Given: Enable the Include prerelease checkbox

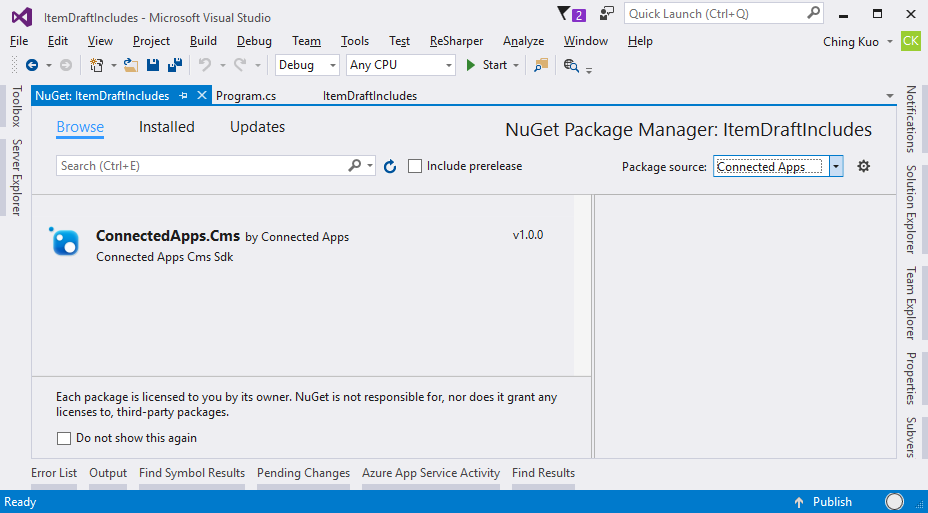Looking at the screenshot, I should [x=415, y=167].
